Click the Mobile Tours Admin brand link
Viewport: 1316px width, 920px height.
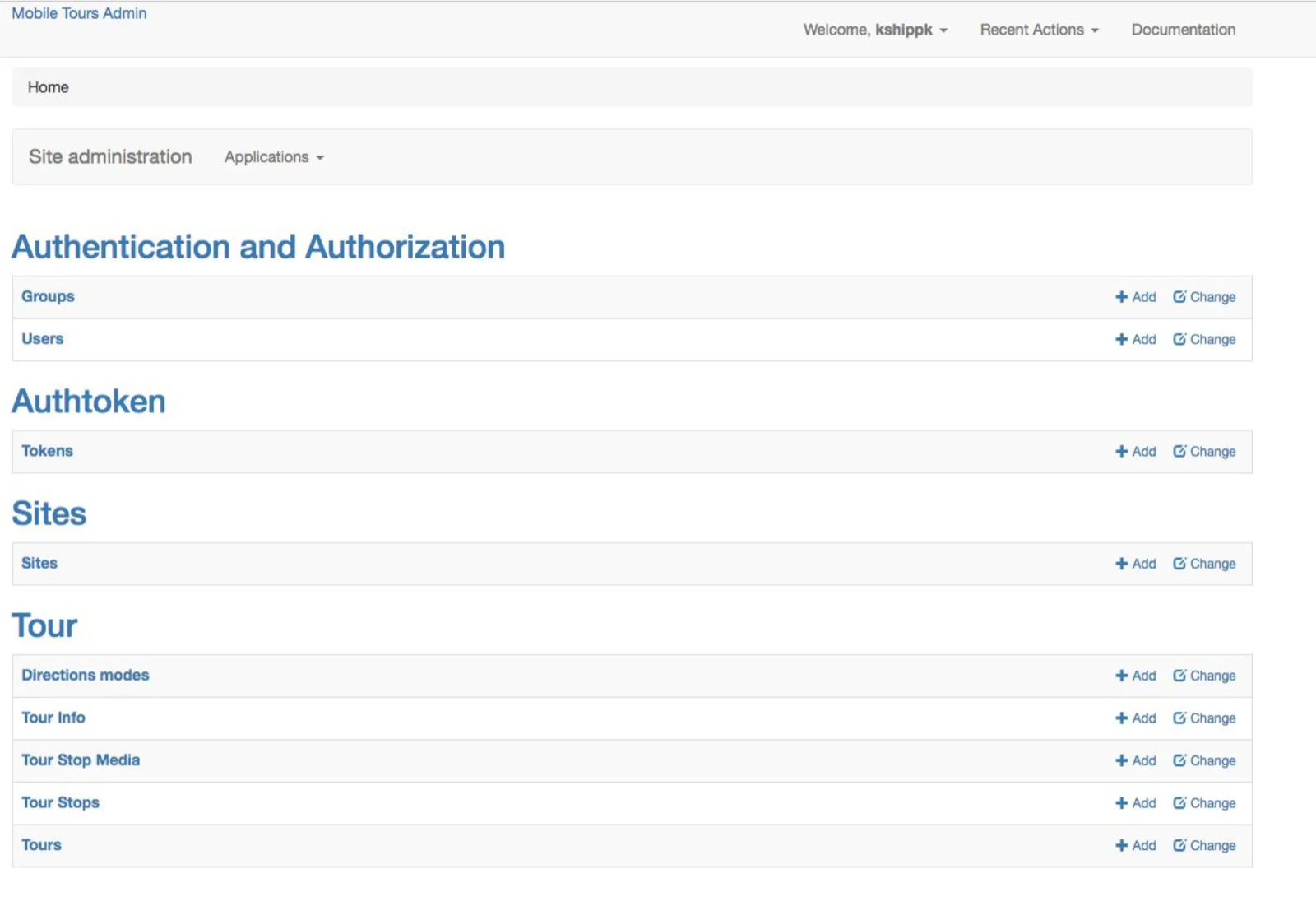79,13
